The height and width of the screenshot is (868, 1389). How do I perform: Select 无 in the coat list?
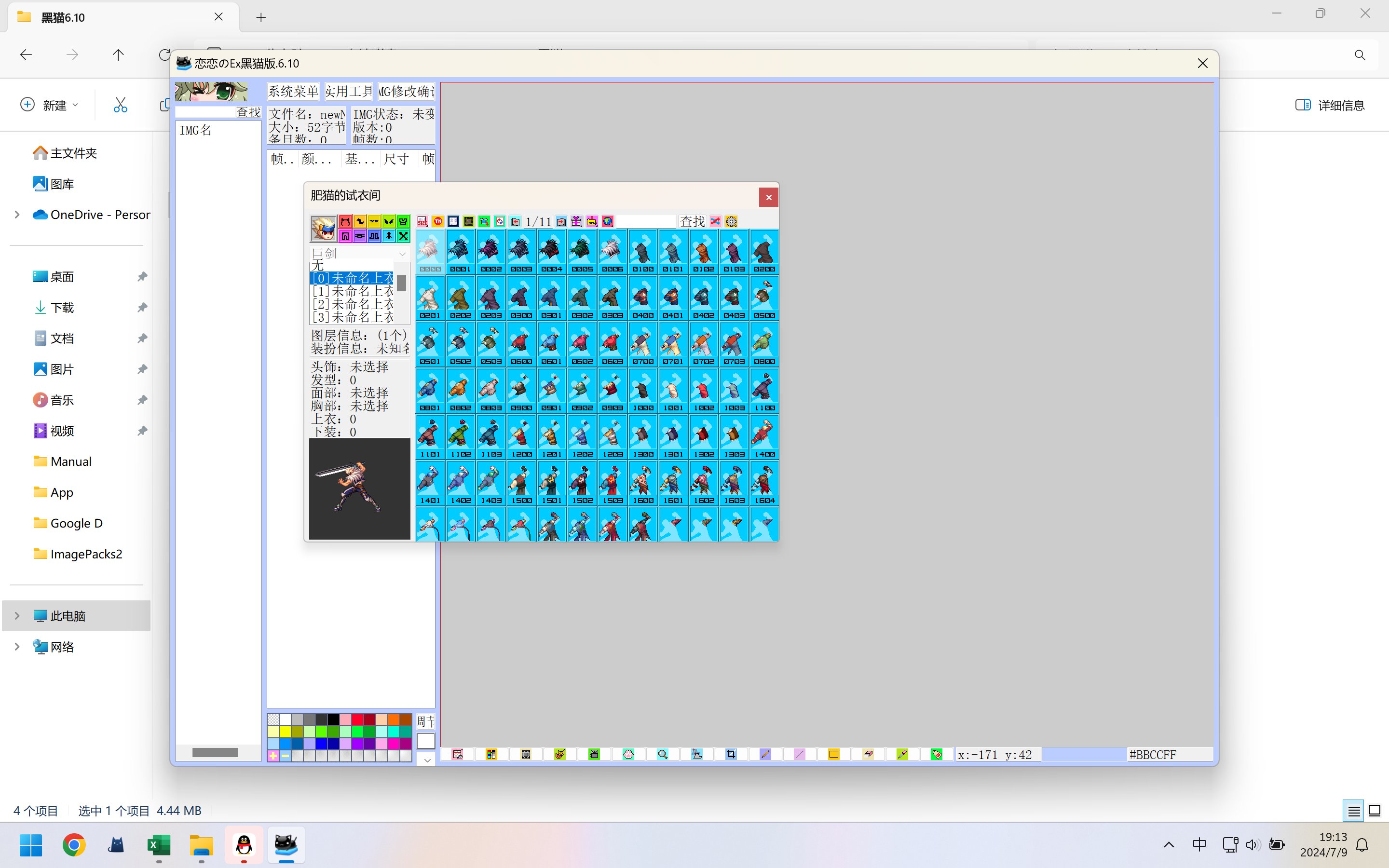353,265
